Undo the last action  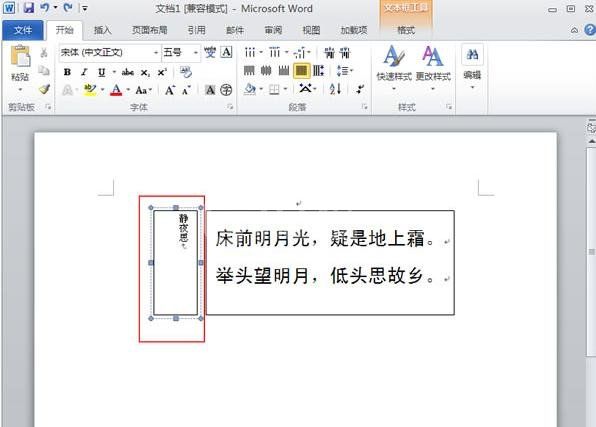[45, 8]
